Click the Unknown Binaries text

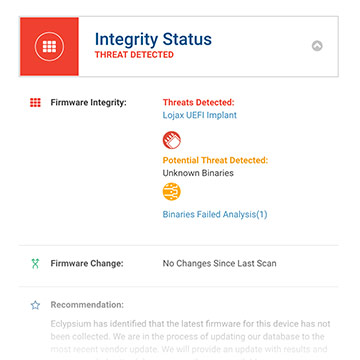[x=198, y=173]
